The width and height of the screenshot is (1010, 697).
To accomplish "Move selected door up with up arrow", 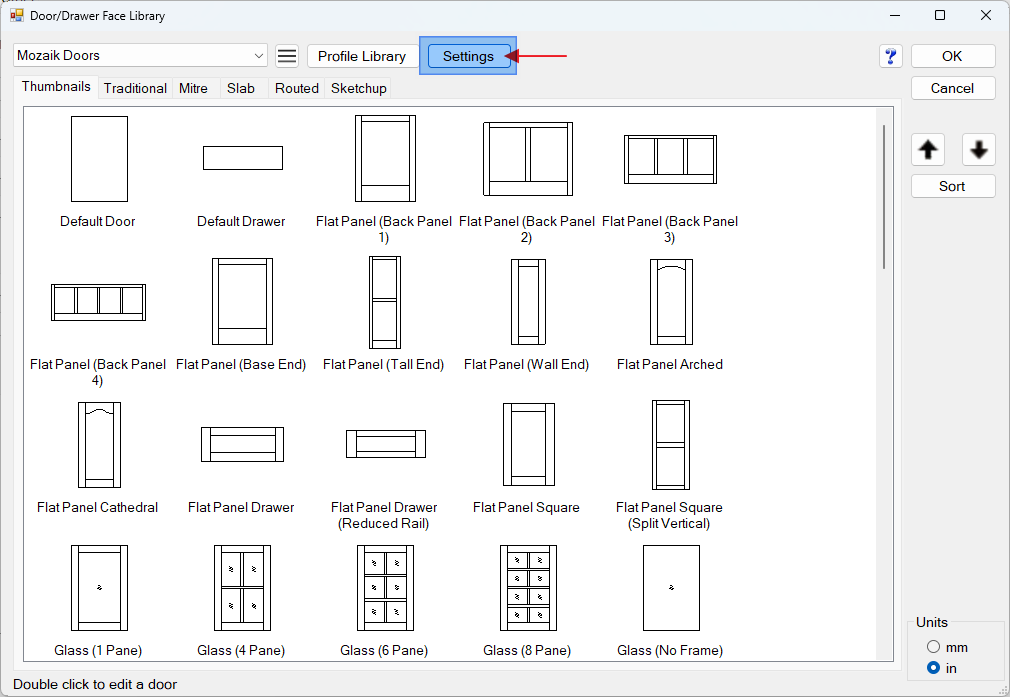I will click(x=928, y=150).
